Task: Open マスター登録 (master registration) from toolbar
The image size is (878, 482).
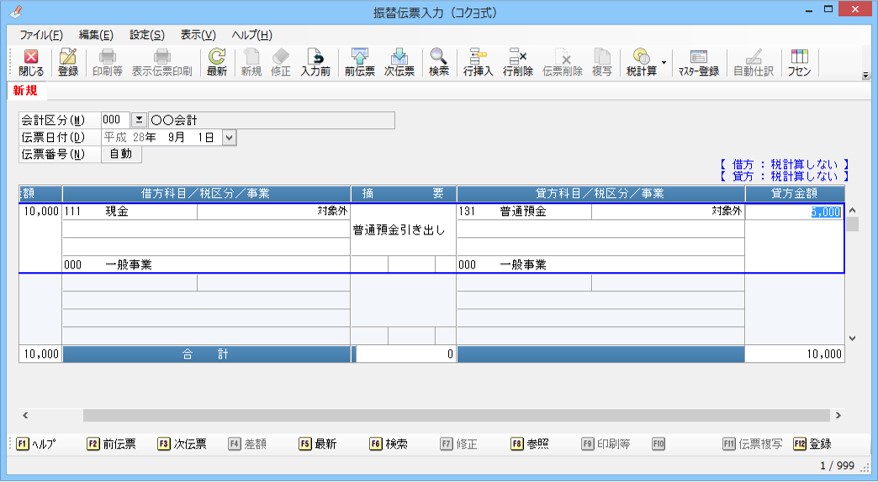Action: pyautogui.click(x=698, y=63)
